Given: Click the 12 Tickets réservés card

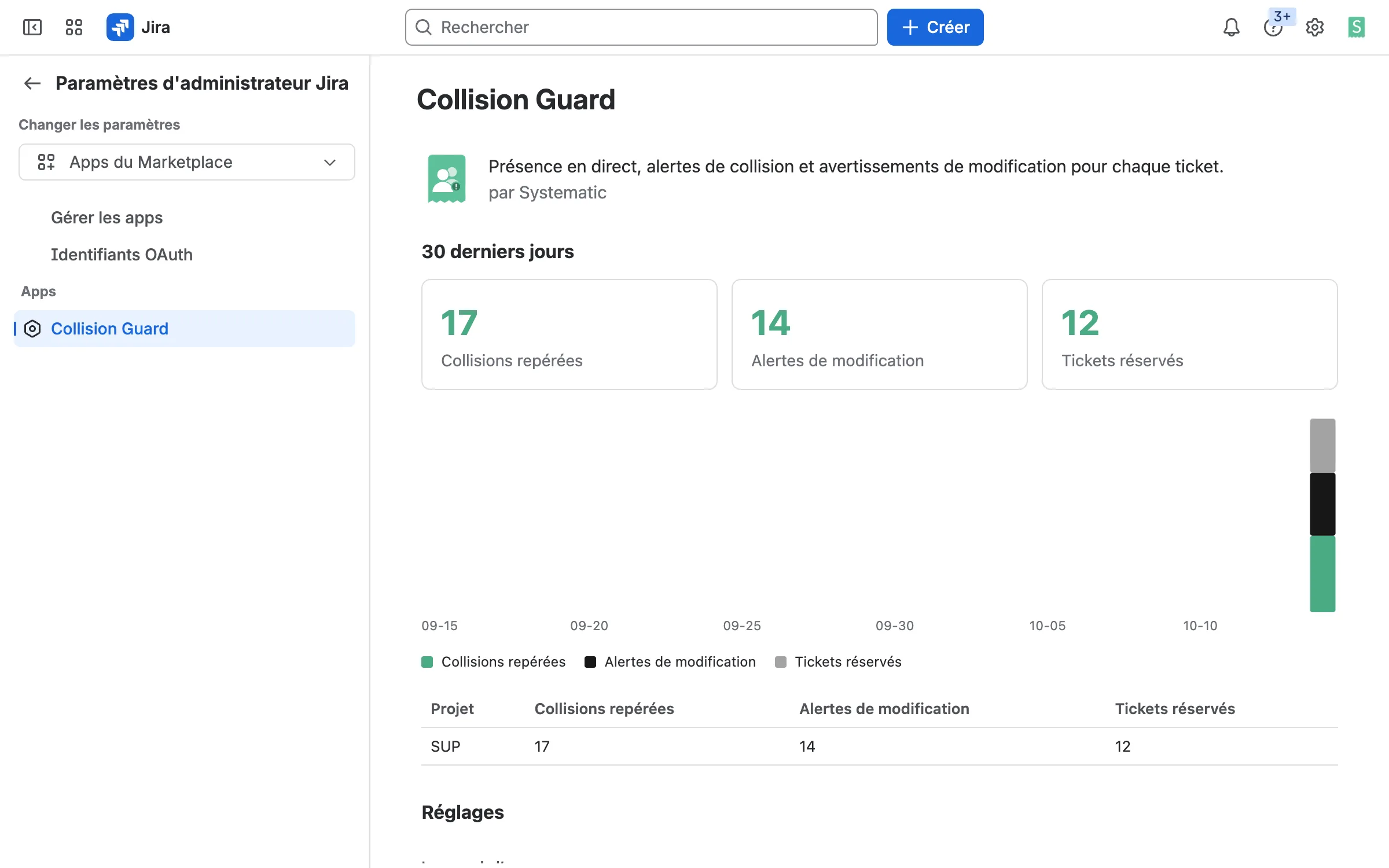Looking at the screenshot, I should [x=1190, y=334].
